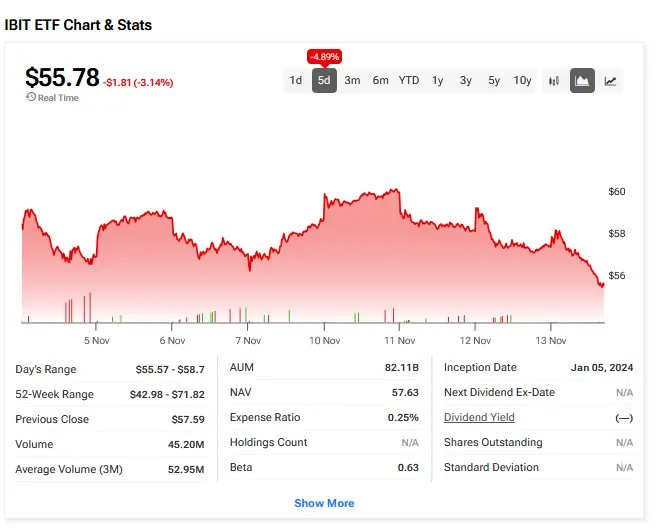Expand stats with Show More
Image resolution: width=657 pixels, height=532 pixels.
324,503
